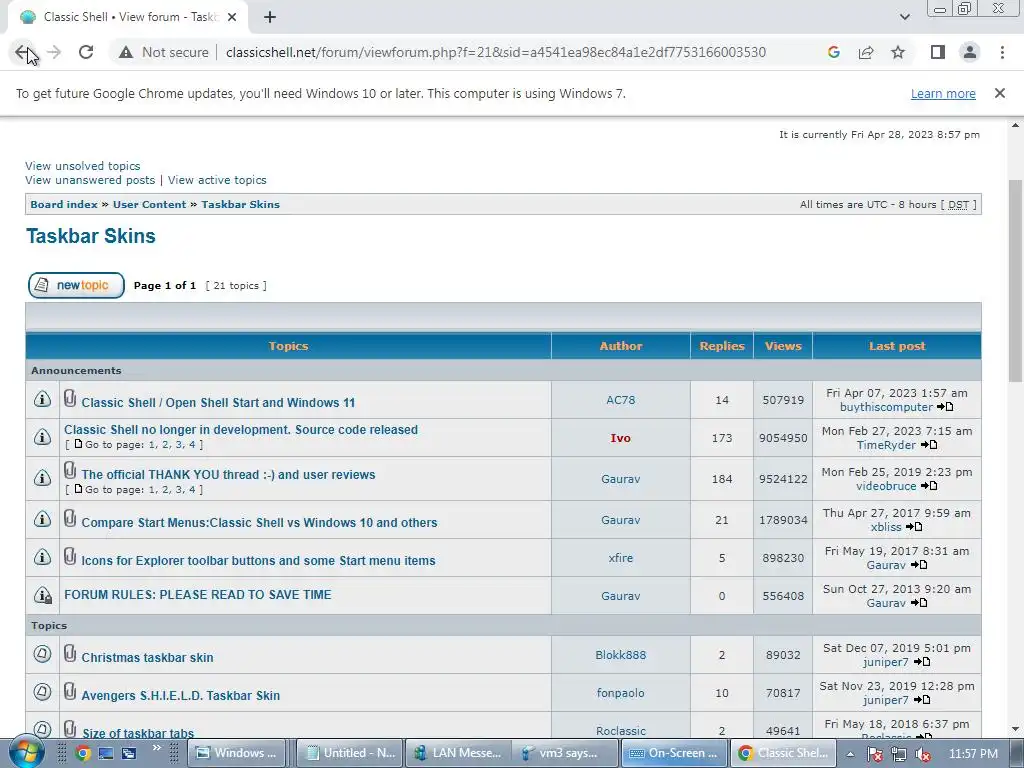View author Blokk888 profile
Viewport: 1024px width, 768px height.
coord(620,655)
